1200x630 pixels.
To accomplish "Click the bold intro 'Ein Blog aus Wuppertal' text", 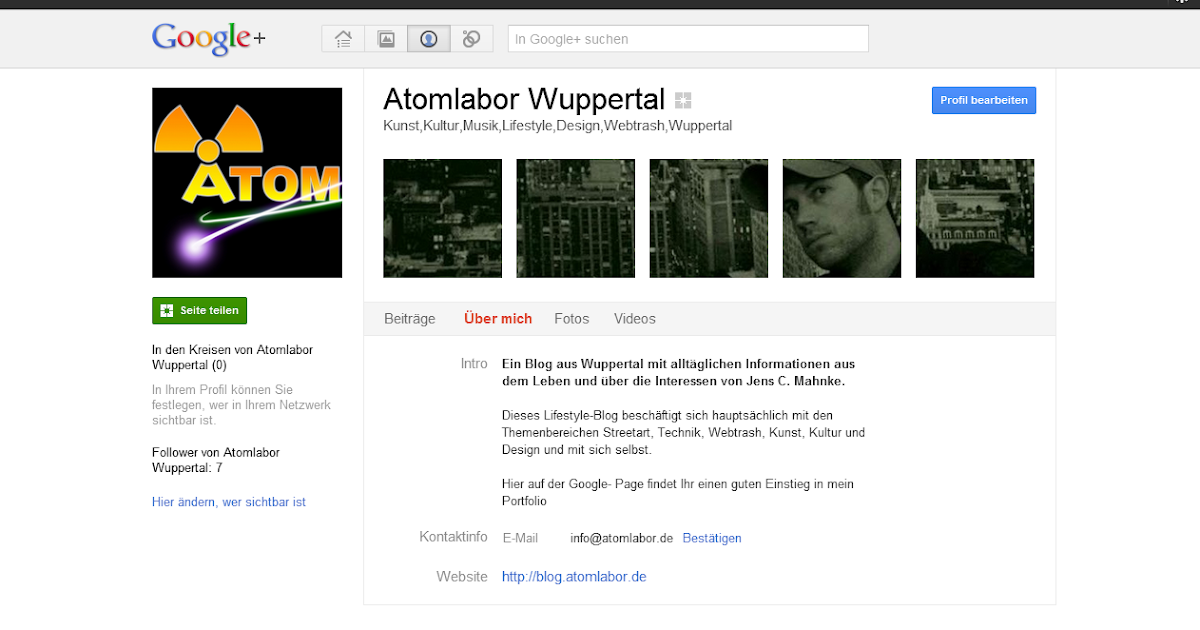I will pos(679,372).
